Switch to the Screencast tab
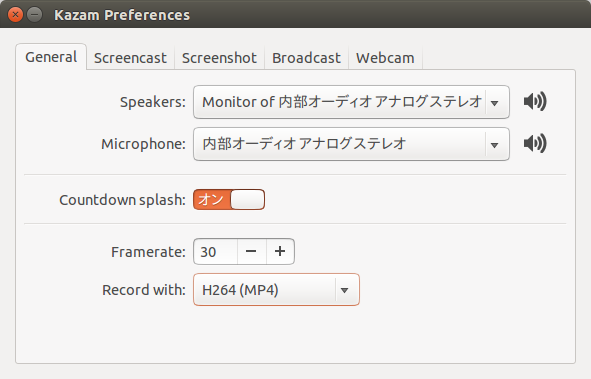Screen dimensions: 591x379 pos(130,58)
